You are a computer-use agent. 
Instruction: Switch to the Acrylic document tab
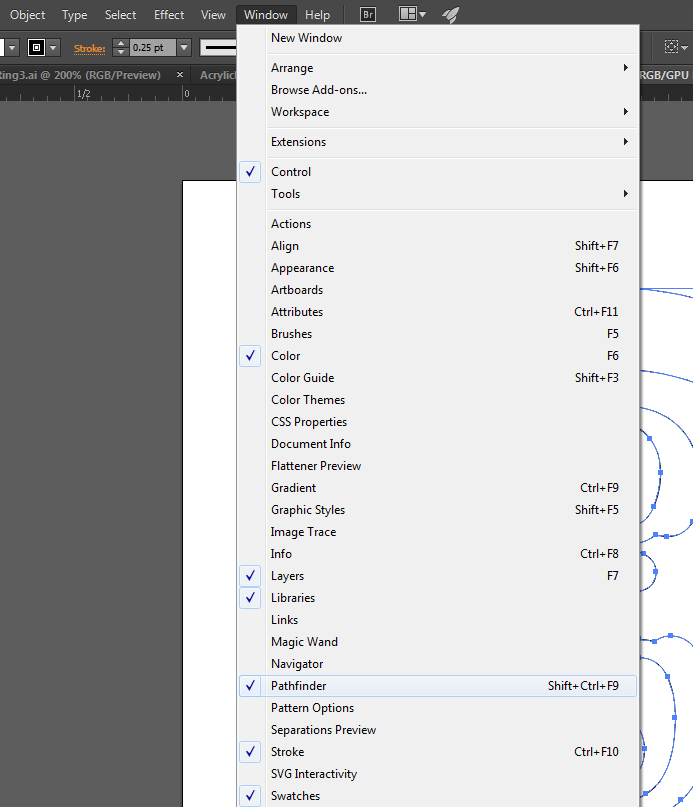(x=217, y=75)
